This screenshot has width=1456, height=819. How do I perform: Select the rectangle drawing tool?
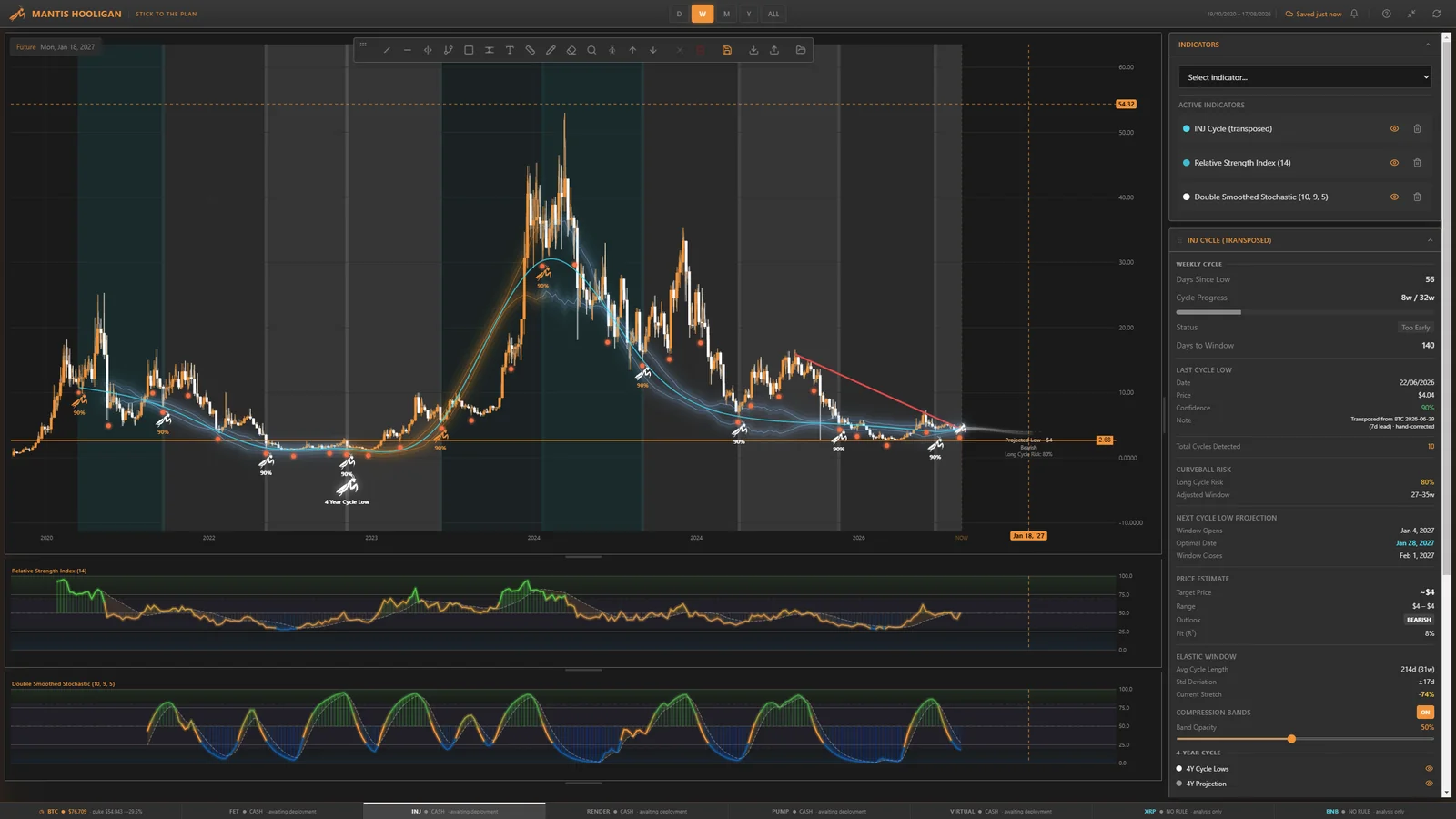469,50
